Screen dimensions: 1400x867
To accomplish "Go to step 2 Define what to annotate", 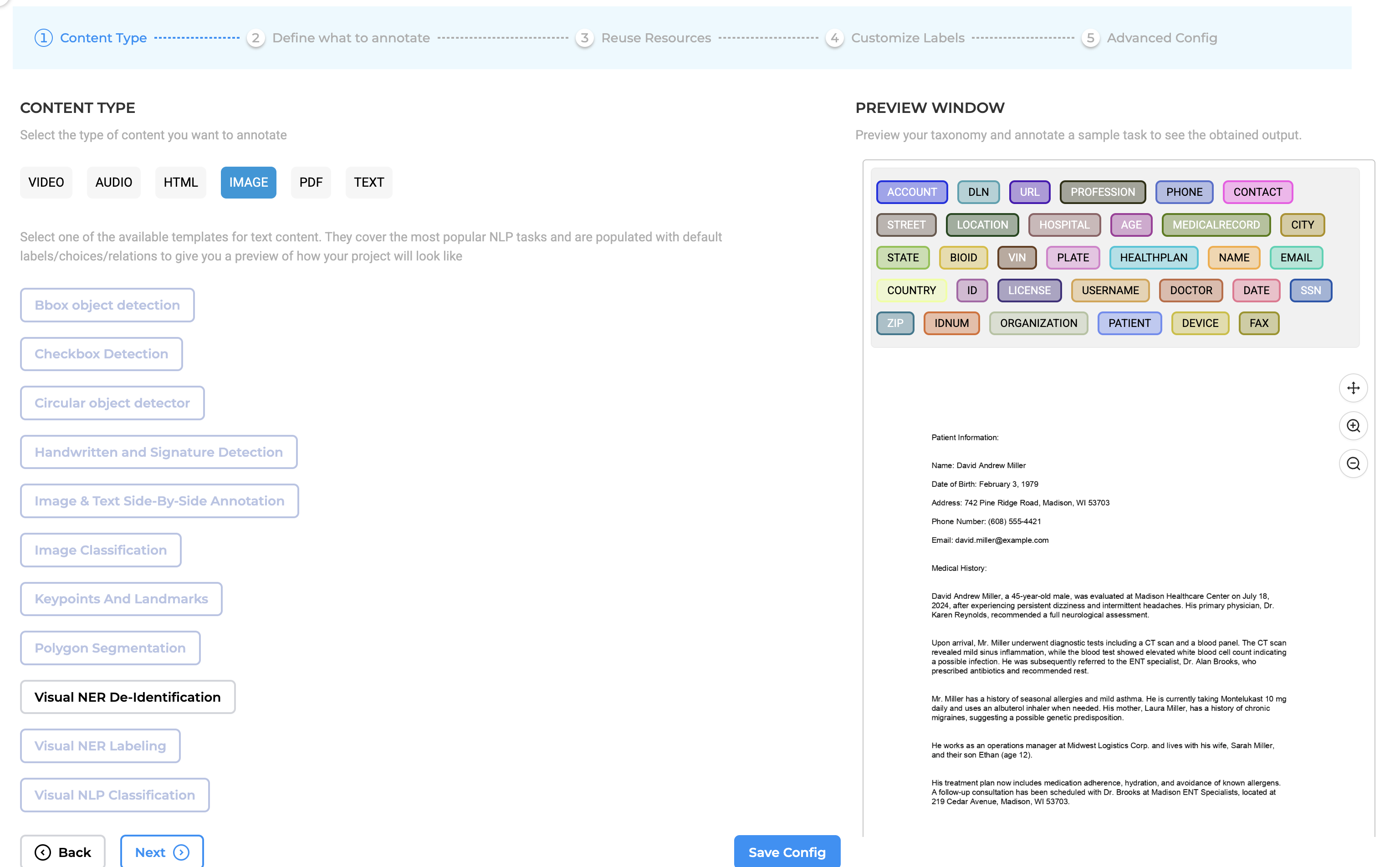I will click(350, 38).
